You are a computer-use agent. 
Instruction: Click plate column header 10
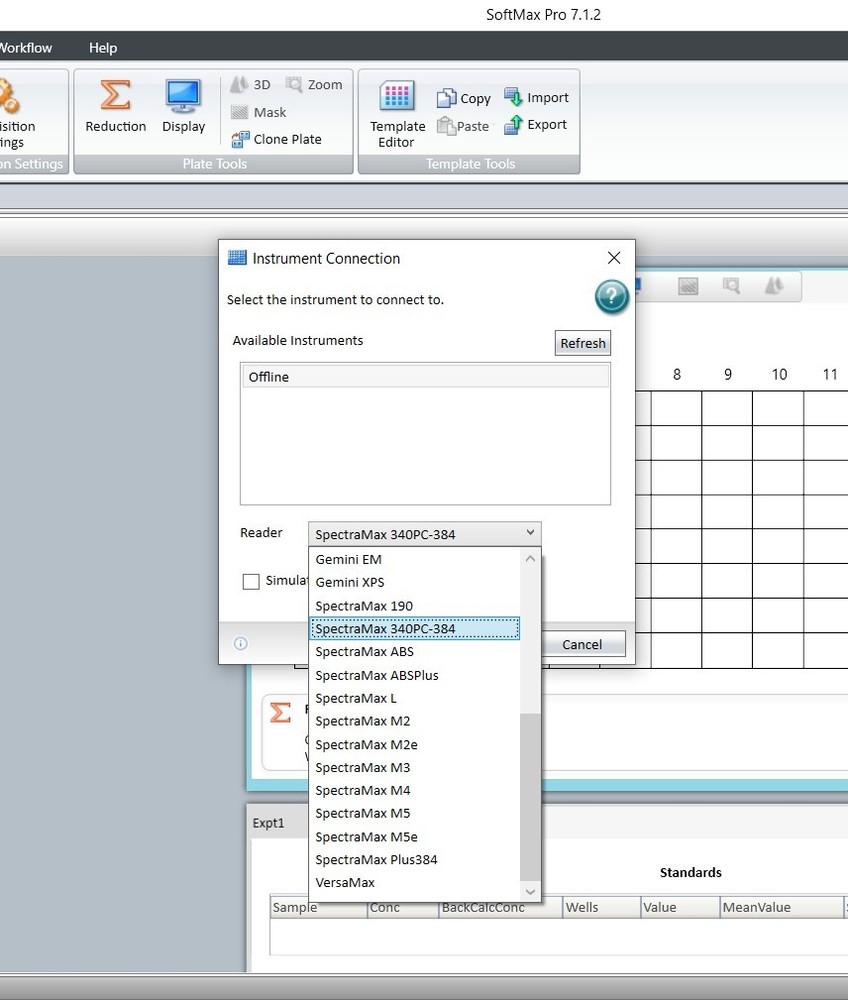pos(779,374)
